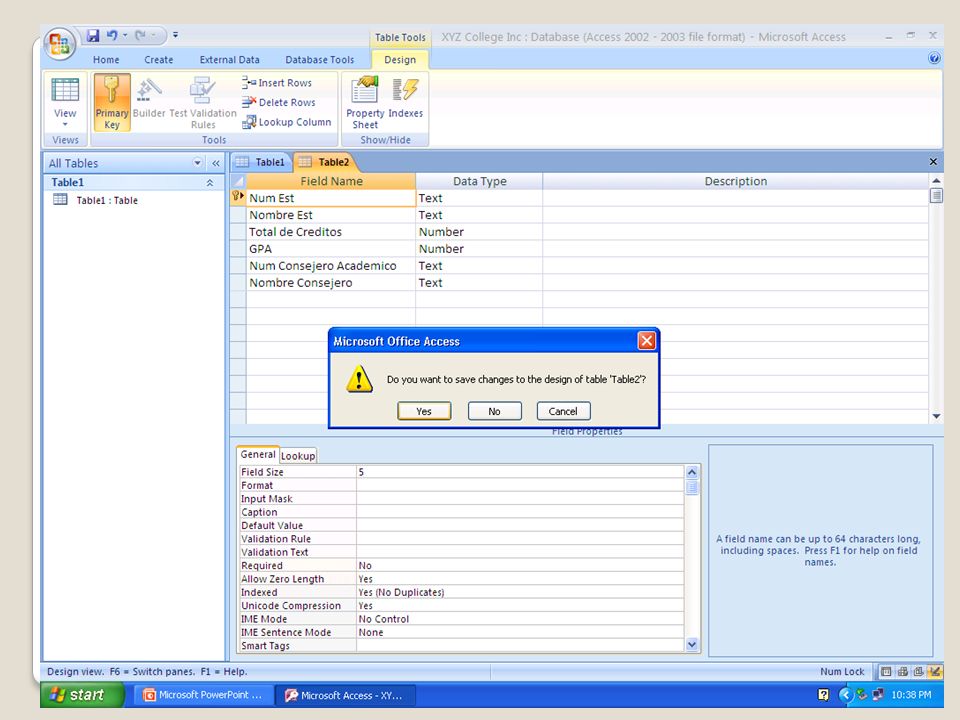Click the Allow Zero Length value
Screen dimensions: 960x720
pos(520,579)
